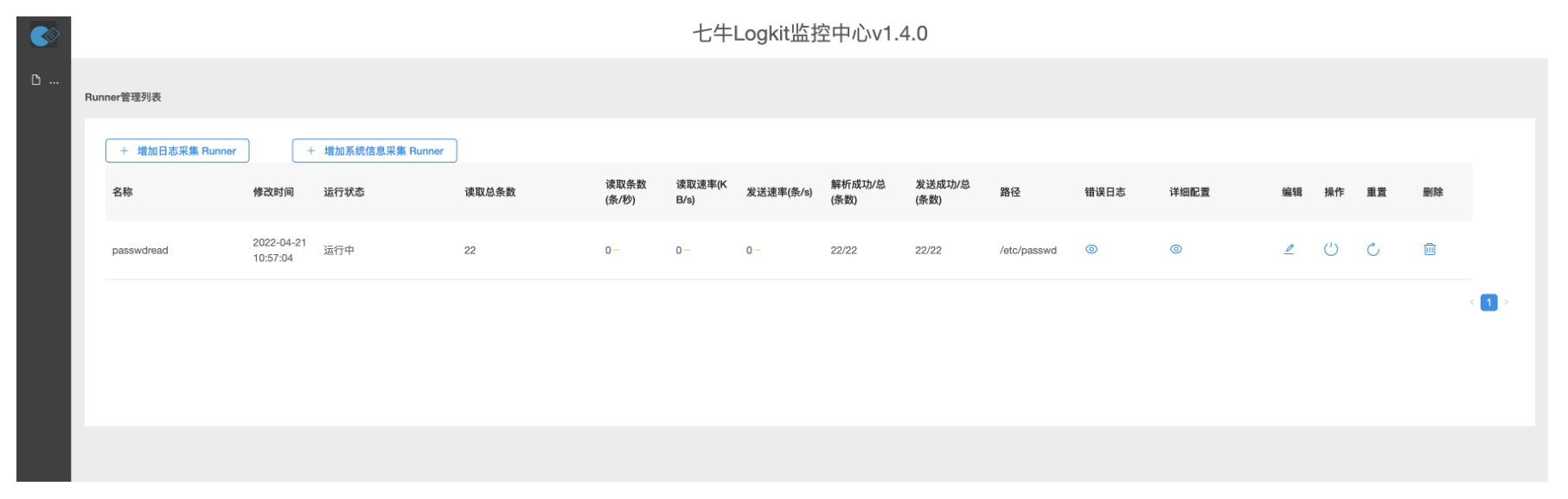Click the Logkit logo in the sidebar

point(43,35)
